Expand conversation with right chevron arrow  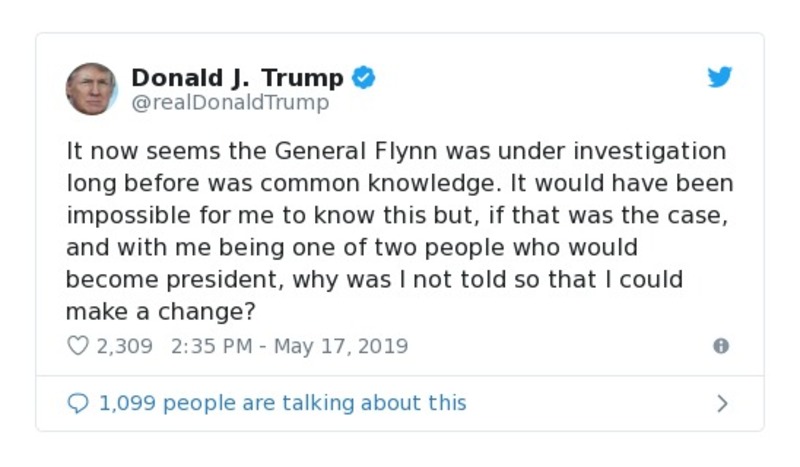(x=722, y=403)
